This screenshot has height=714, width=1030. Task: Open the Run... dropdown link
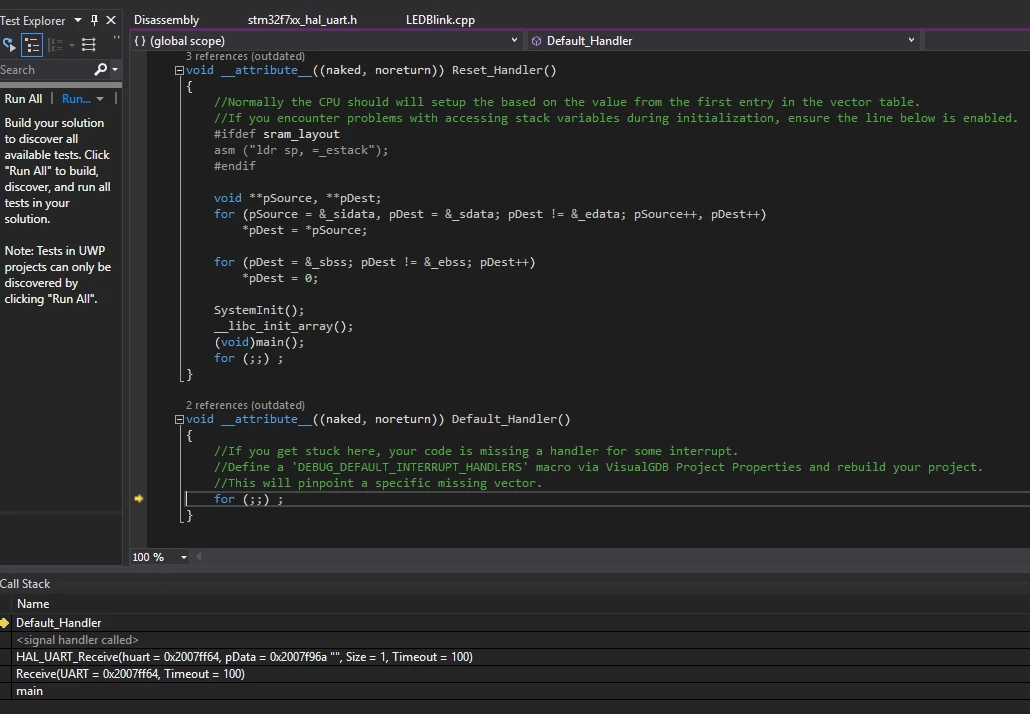tap(83, 99)
